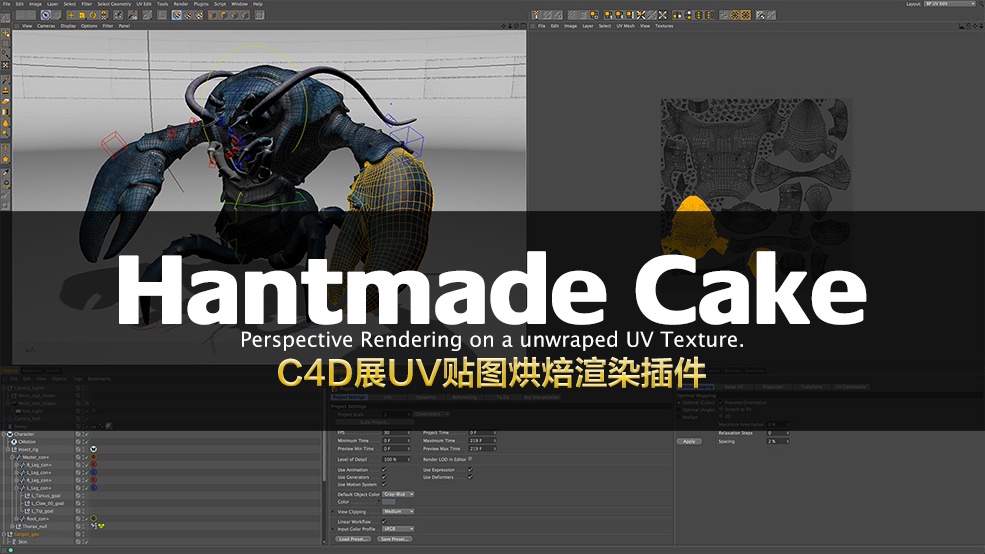The height and width of the screenshot is (554, 985).
Task: Open Input Color Profile dropdown
Action: click(x=398, y=529)
